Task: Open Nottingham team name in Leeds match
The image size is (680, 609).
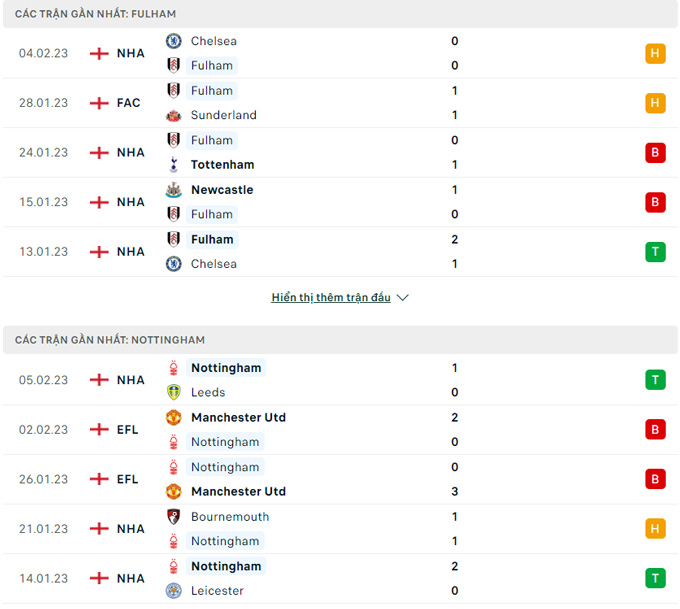Action: click(x=226, y=368)
